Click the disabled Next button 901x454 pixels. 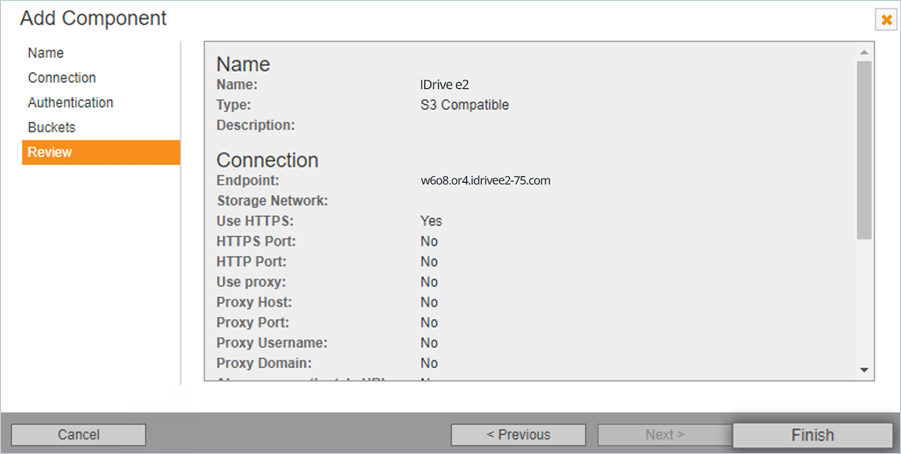click(664, 435)
